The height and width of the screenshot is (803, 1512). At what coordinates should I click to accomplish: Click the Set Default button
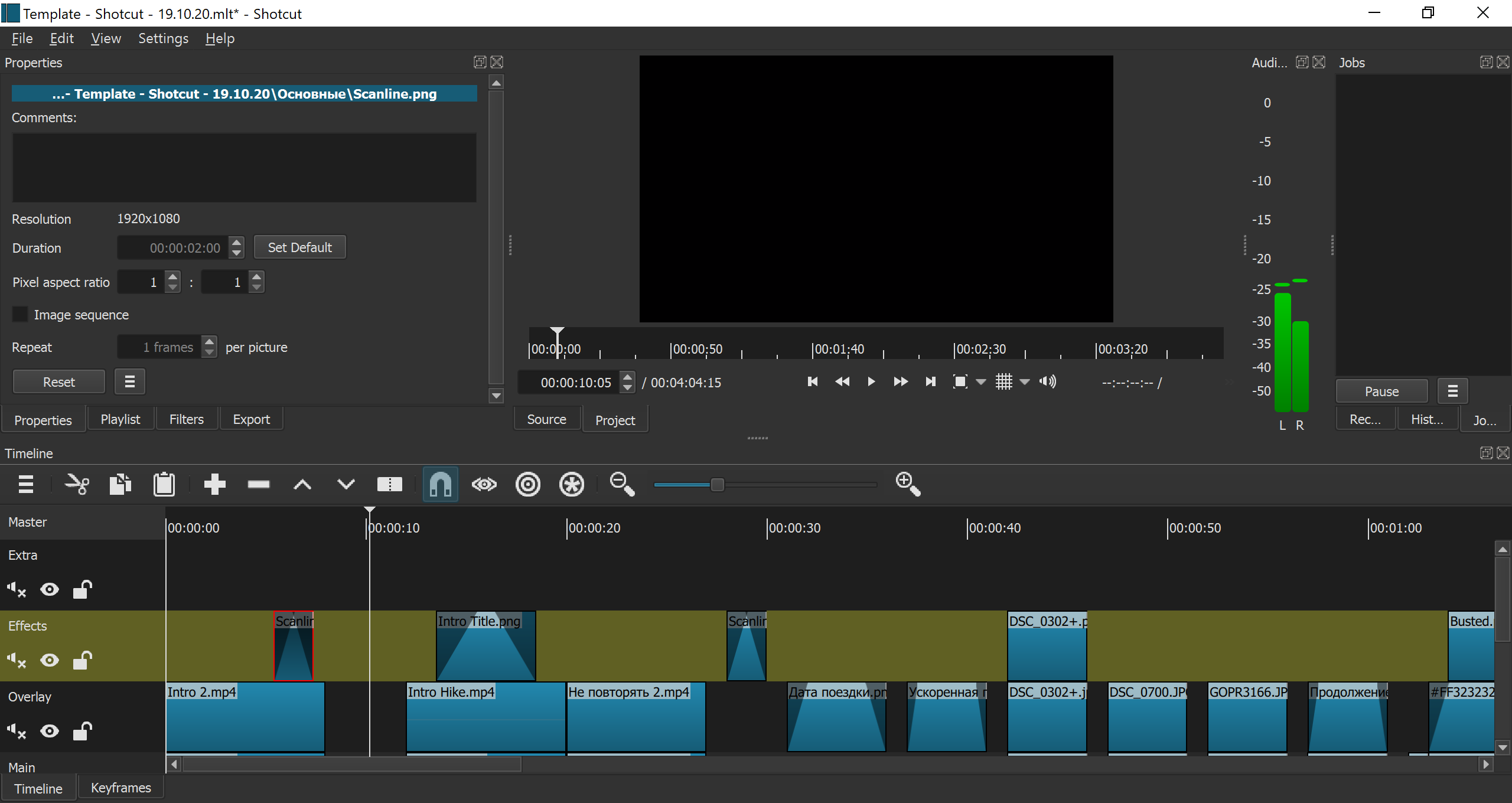(x=299, y=247)
